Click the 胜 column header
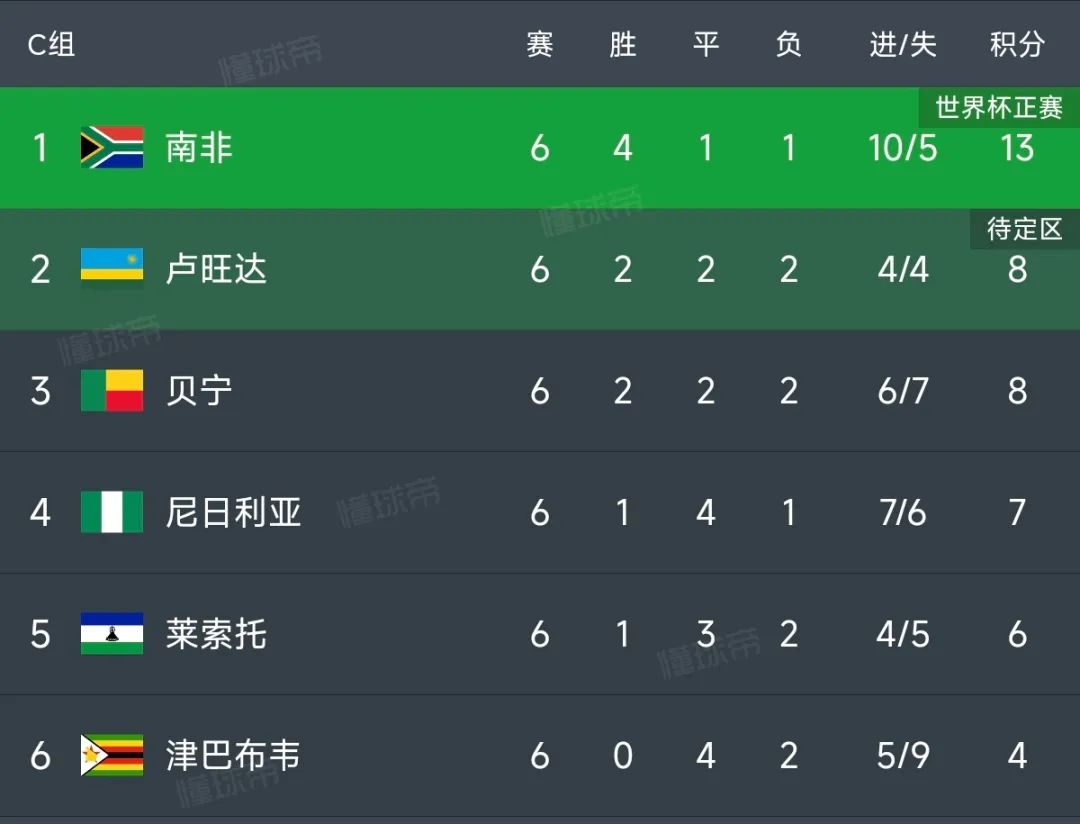The height and width of the screenshot is (824, 1080). coord(622,44)
